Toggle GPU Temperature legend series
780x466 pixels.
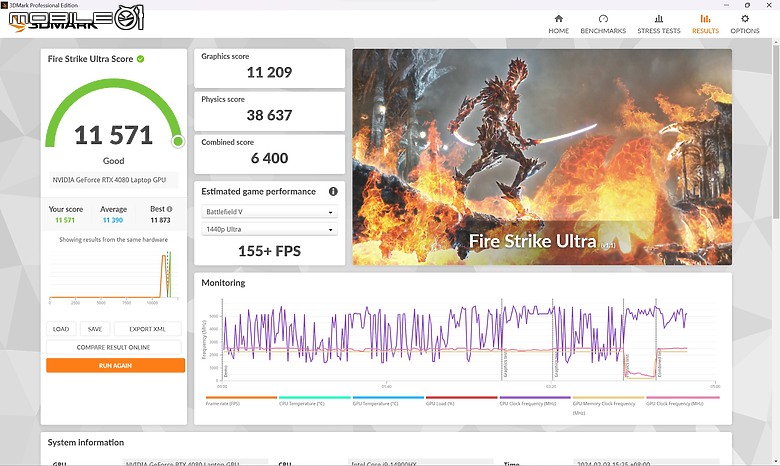(x=388, y=401)
